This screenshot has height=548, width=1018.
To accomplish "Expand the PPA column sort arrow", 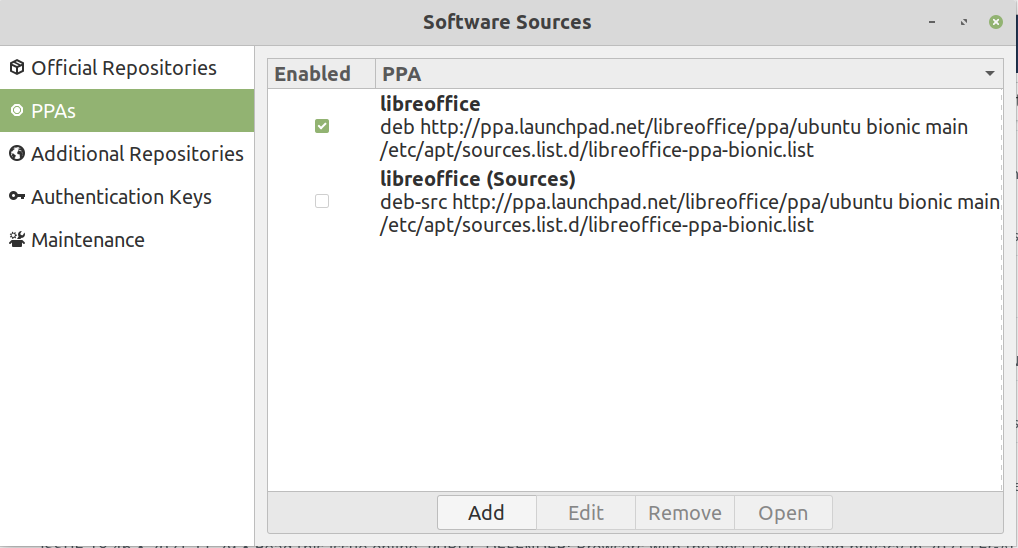I will click(989, 74).
